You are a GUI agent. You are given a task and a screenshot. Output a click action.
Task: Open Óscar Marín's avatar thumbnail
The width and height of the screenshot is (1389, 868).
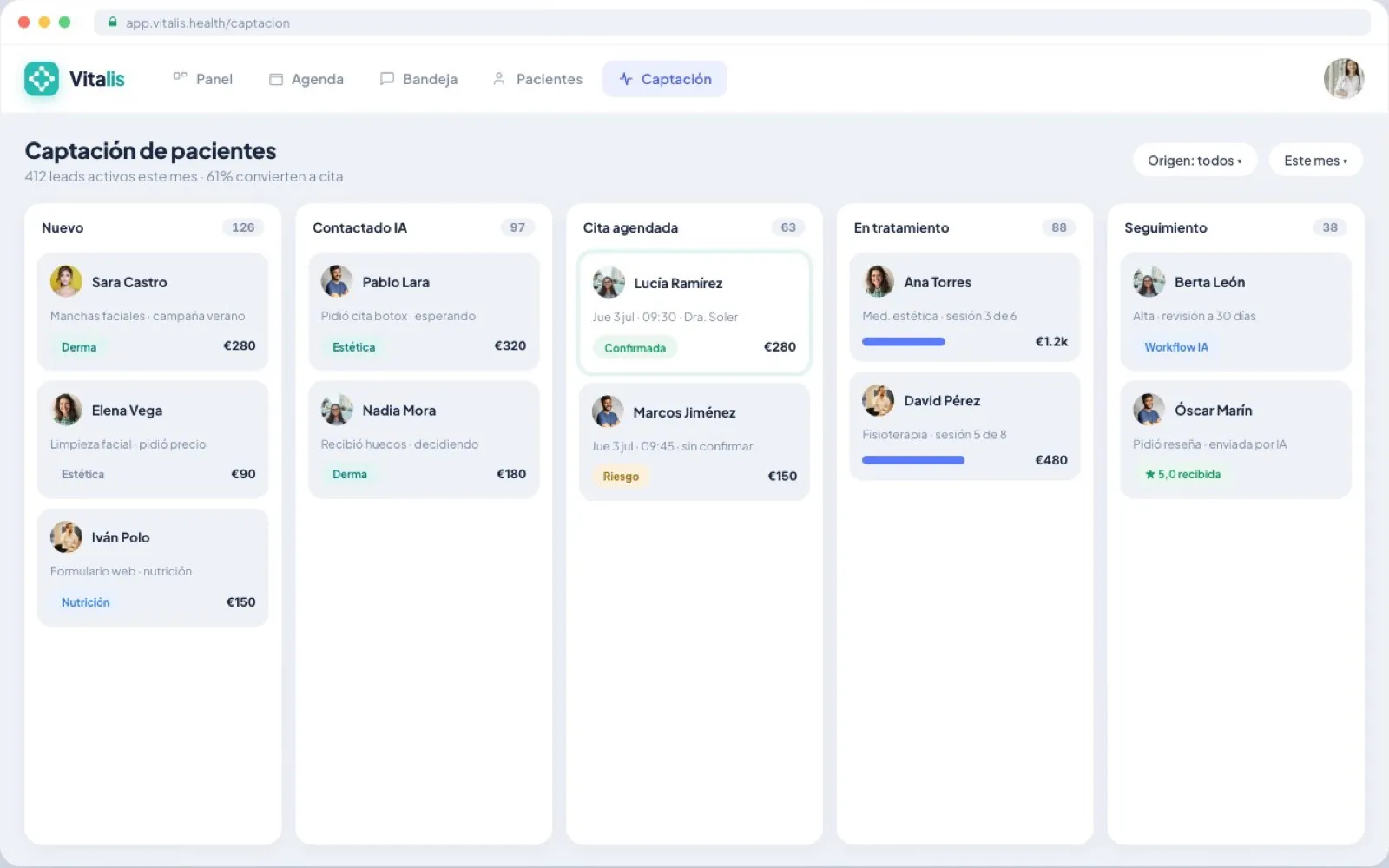[1149, 410]
